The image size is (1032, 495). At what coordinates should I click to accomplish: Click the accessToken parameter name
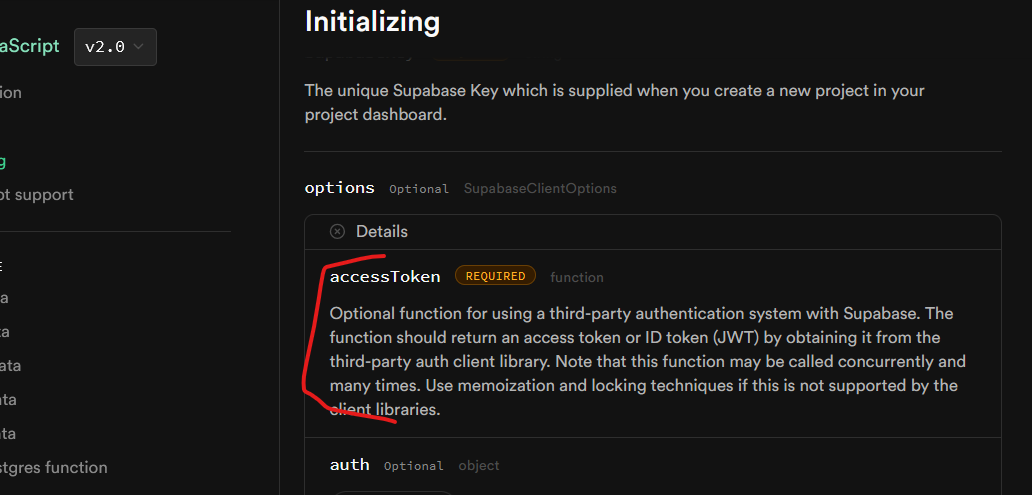[384, 276]
